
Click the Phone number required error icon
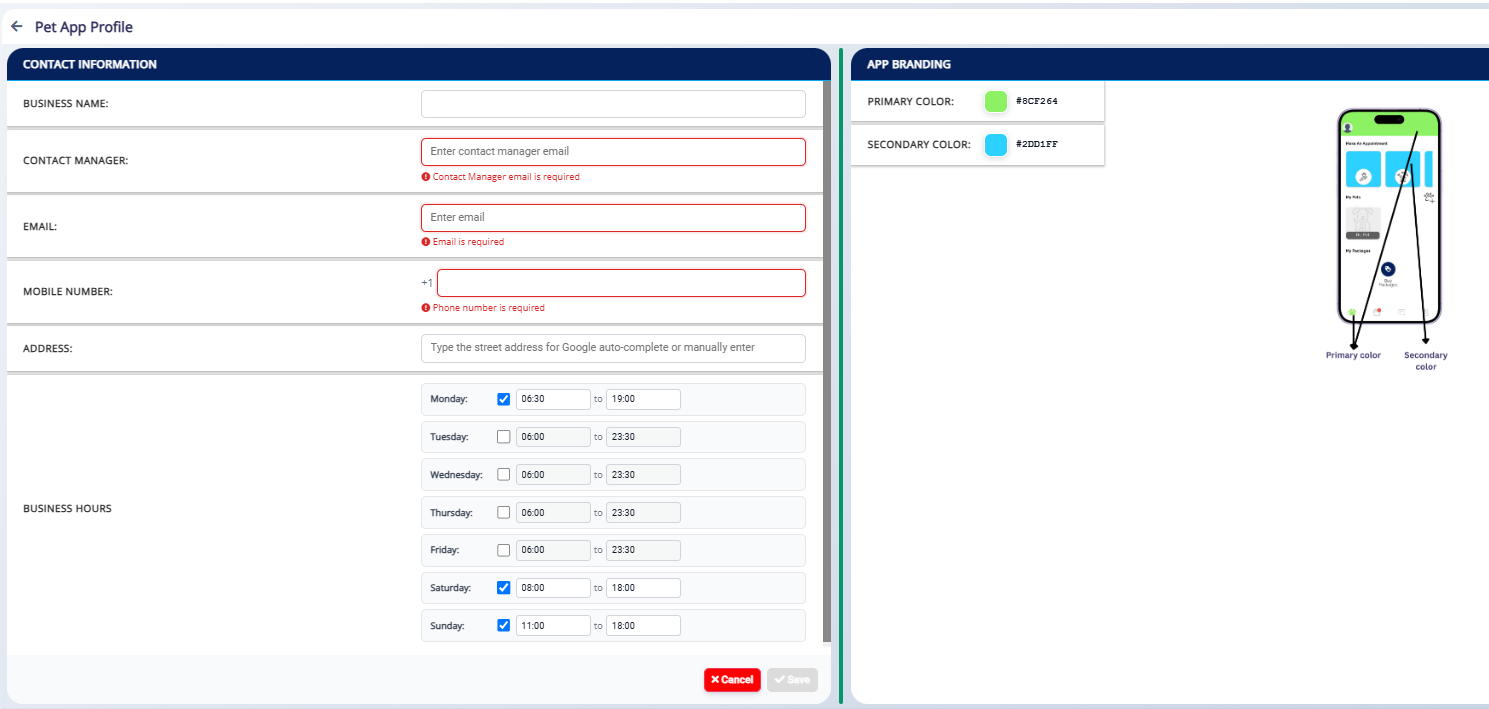point(426,308)
